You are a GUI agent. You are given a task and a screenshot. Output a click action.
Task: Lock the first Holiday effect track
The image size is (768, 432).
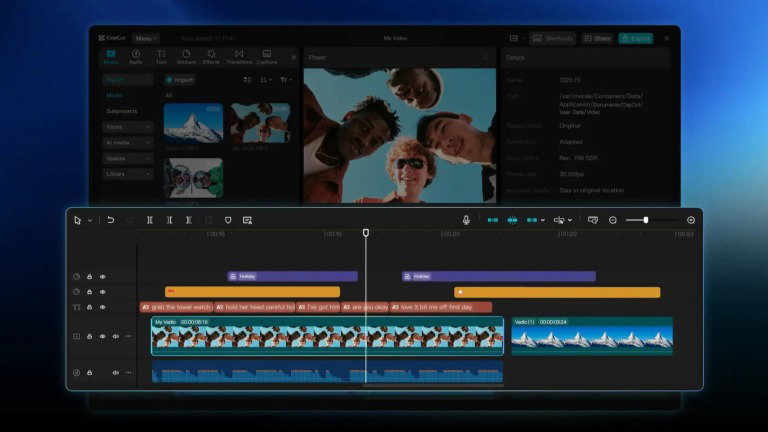90,277
